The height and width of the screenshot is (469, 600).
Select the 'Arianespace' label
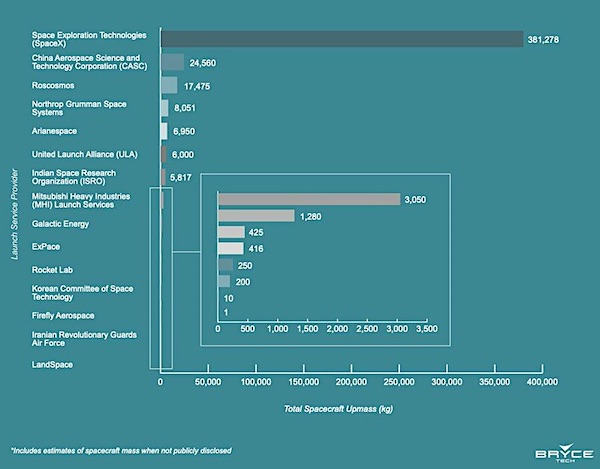(x=54, y=131)
